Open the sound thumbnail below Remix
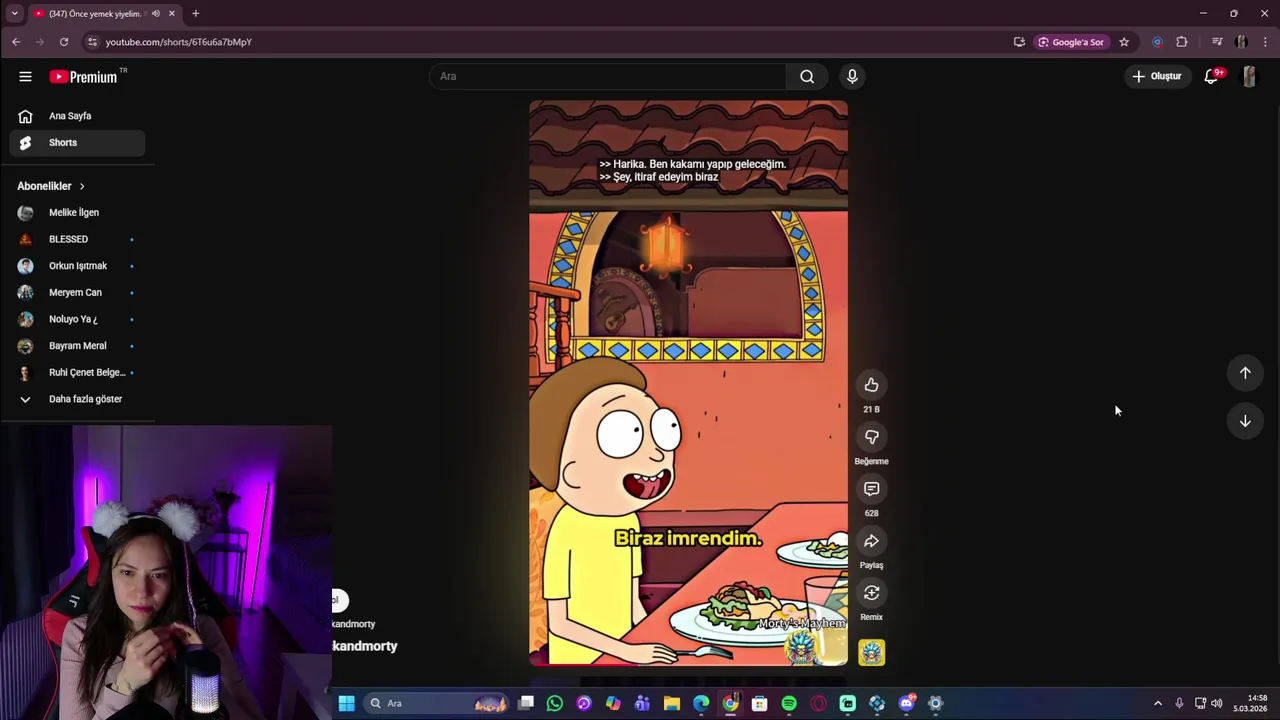Image resolution: width=1280 pixels, height=720 pixels. click(871, 653)
